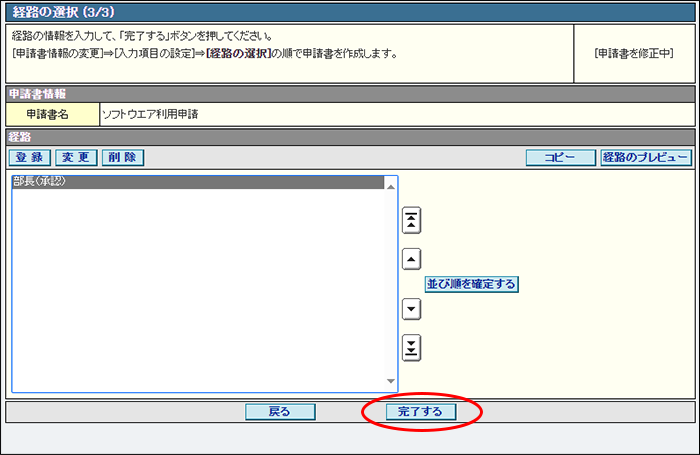Click the [申請書を修正中] status text
Image resolution: width=700 pixels, height=455 pixels.
click(634, 54)
